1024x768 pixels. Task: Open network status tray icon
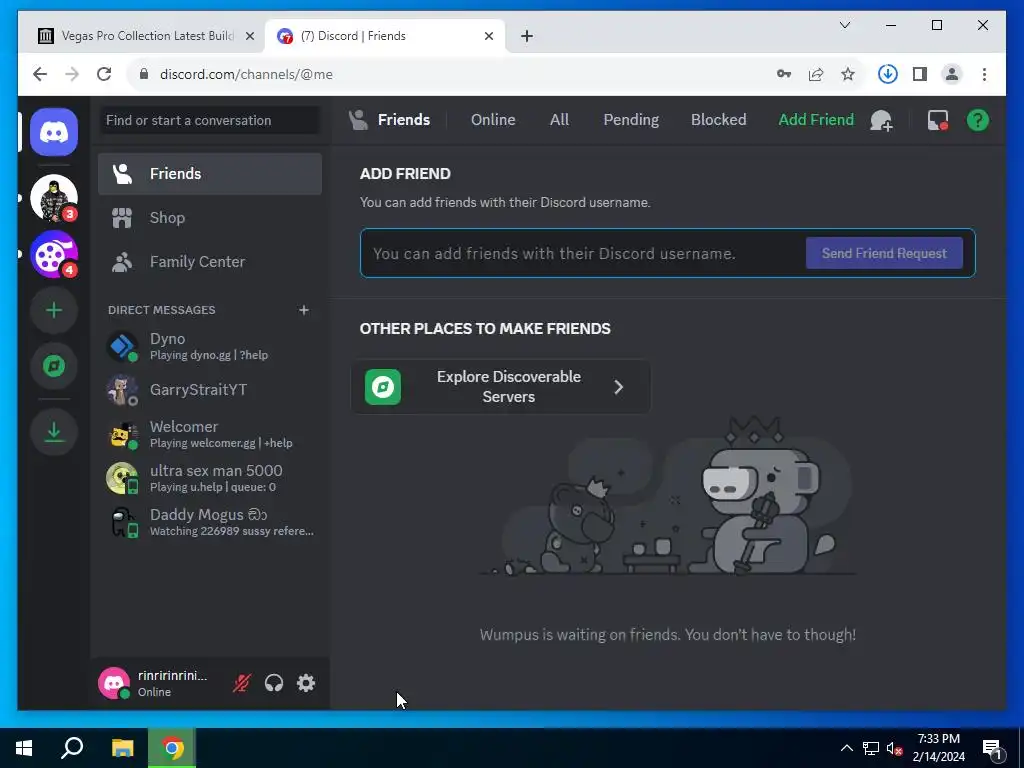pos(871,748)
